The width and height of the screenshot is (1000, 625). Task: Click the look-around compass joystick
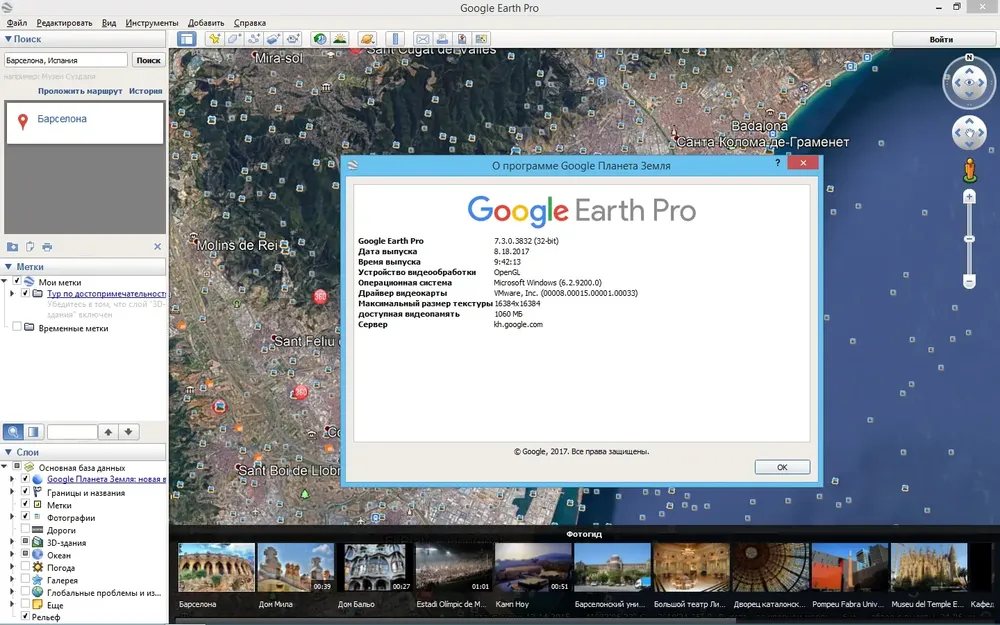coord(969,82)
